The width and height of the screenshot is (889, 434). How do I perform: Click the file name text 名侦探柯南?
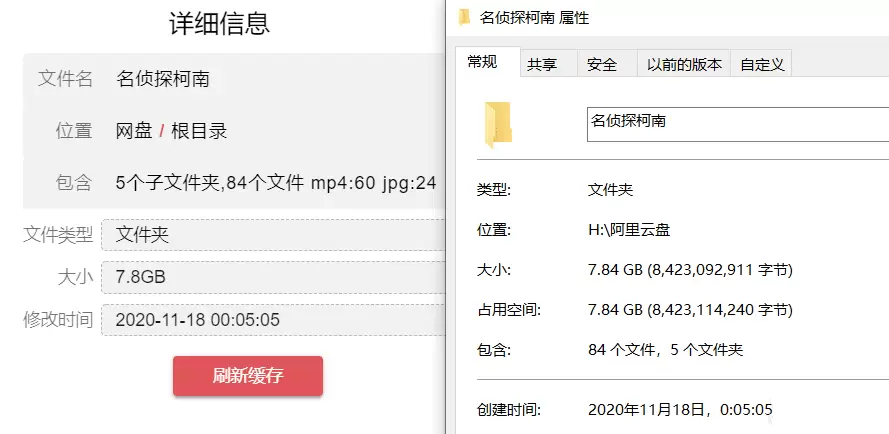[x=163, y=78]
